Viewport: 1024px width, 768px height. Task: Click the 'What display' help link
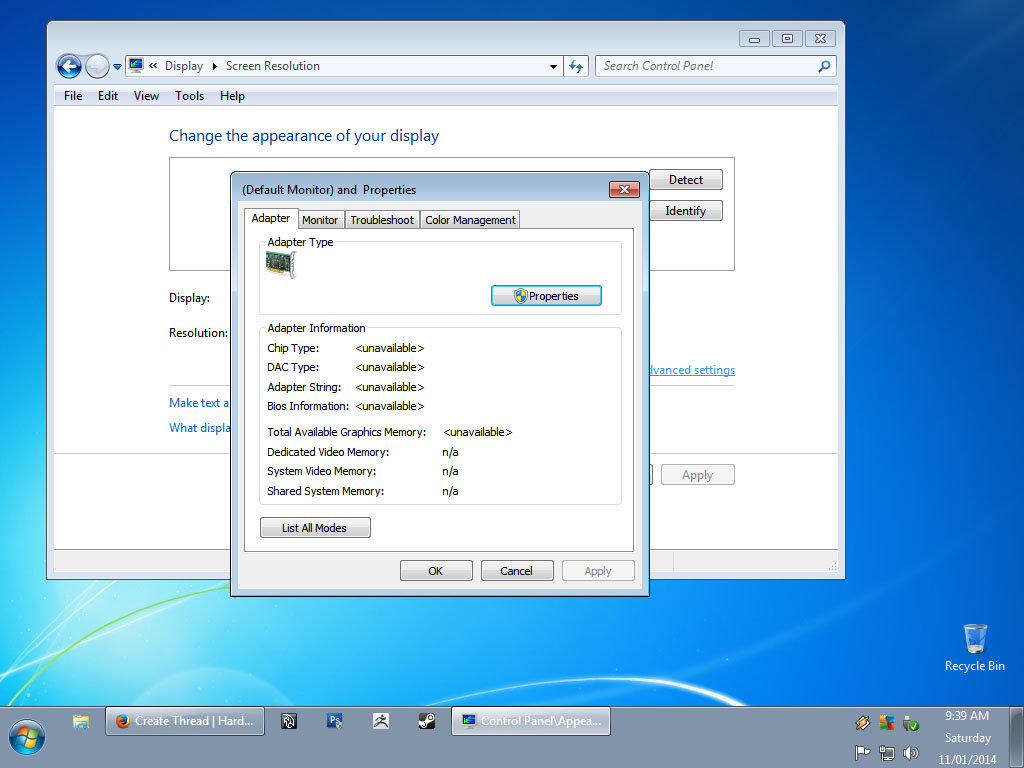(200, 428)
